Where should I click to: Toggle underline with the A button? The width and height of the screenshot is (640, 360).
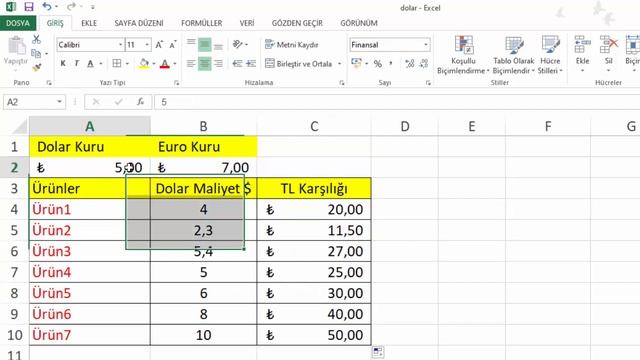90,64
